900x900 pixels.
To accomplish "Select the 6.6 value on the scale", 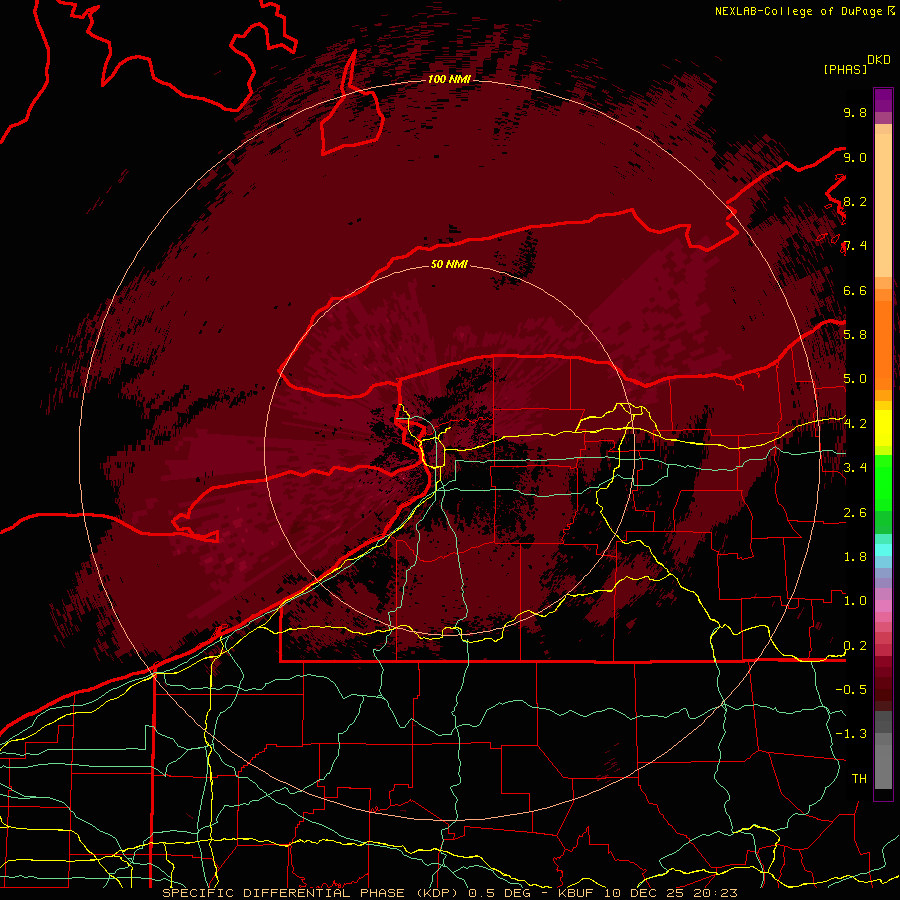I will point(855,290).
